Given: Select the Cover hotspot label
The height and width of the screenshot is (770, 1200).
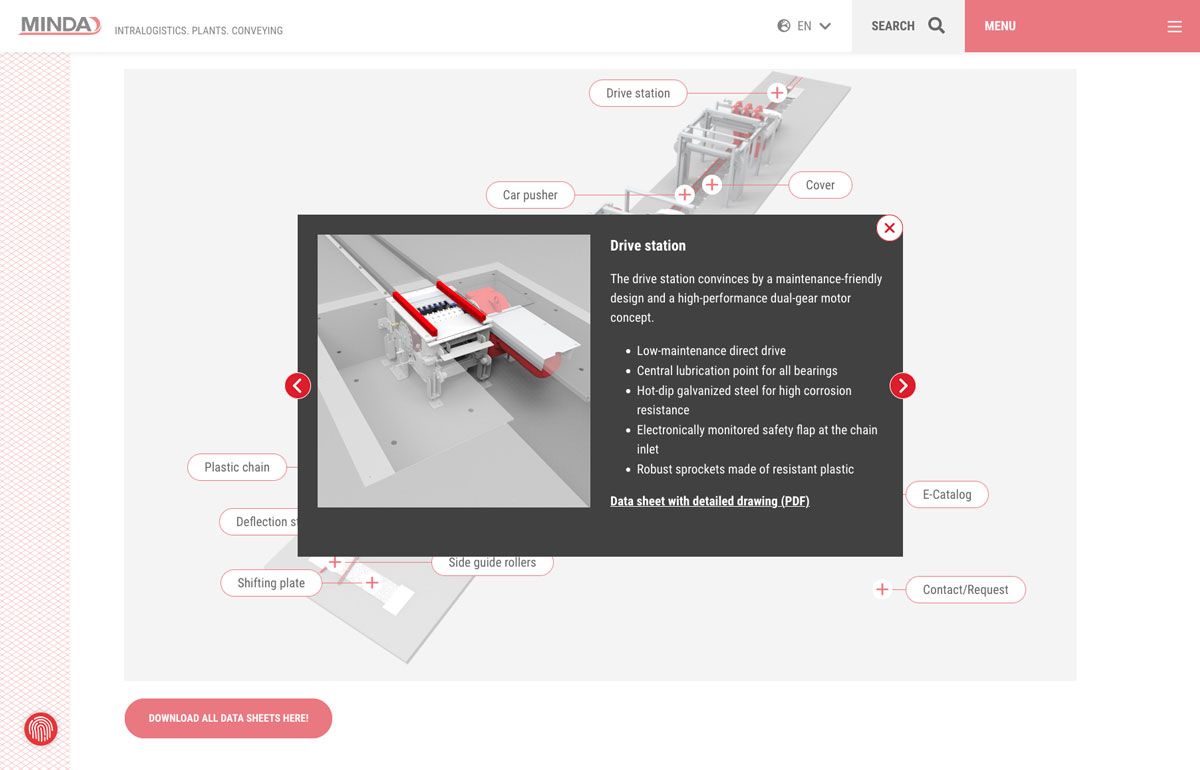Looking at the screenshot, I should [x=820, y=185].
